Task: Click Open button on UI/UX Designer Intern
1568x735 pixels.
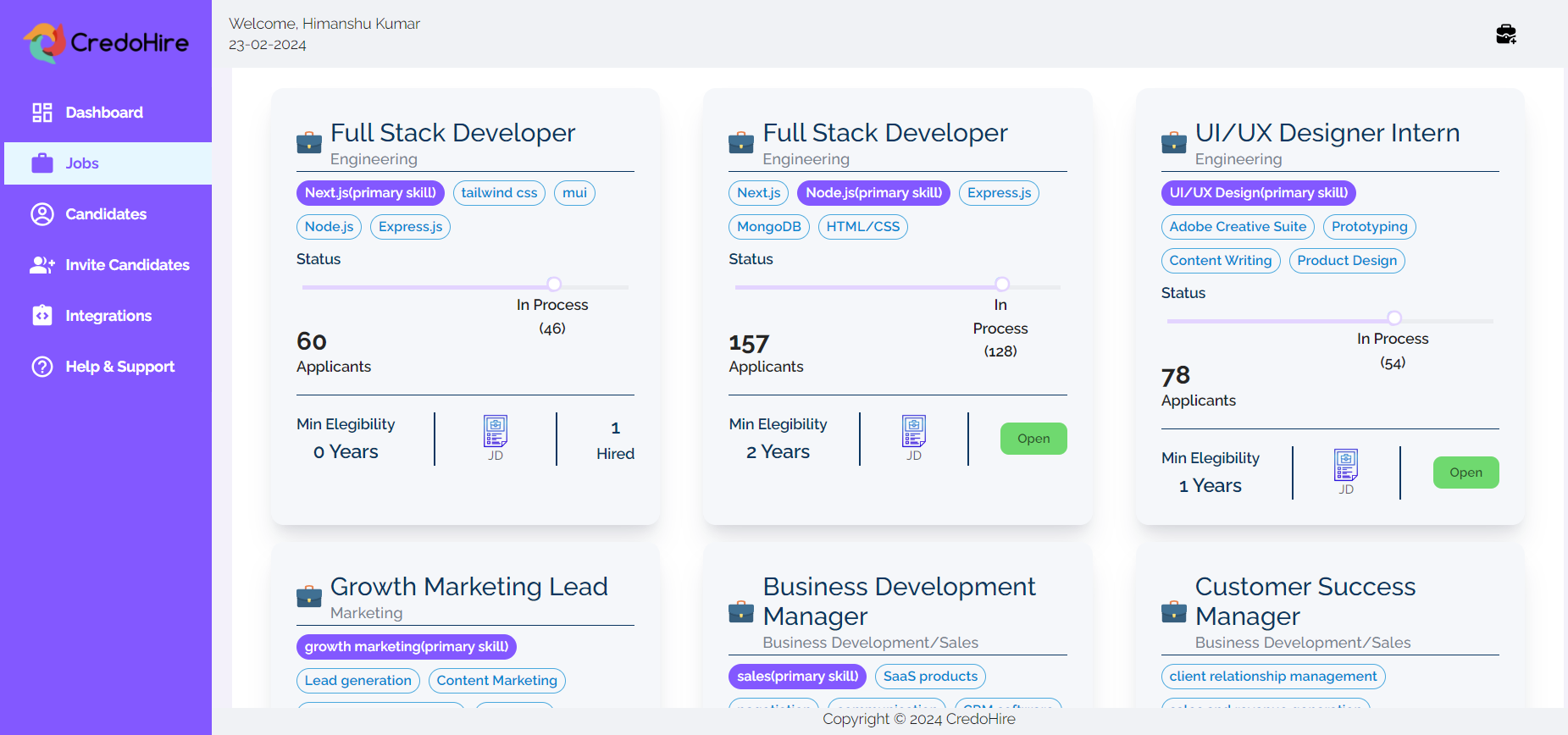Action: click(1465, 472)
